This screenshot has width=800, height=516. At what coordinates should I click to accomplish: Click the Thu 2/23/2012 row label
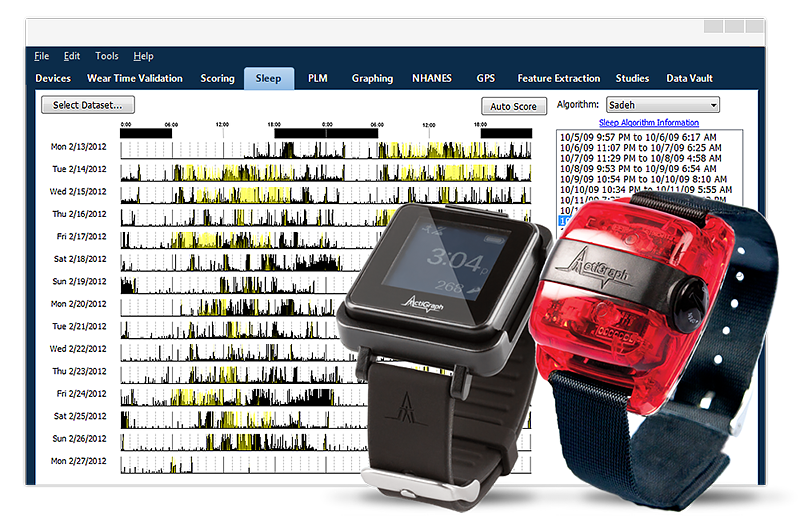(x=79, y=372)
